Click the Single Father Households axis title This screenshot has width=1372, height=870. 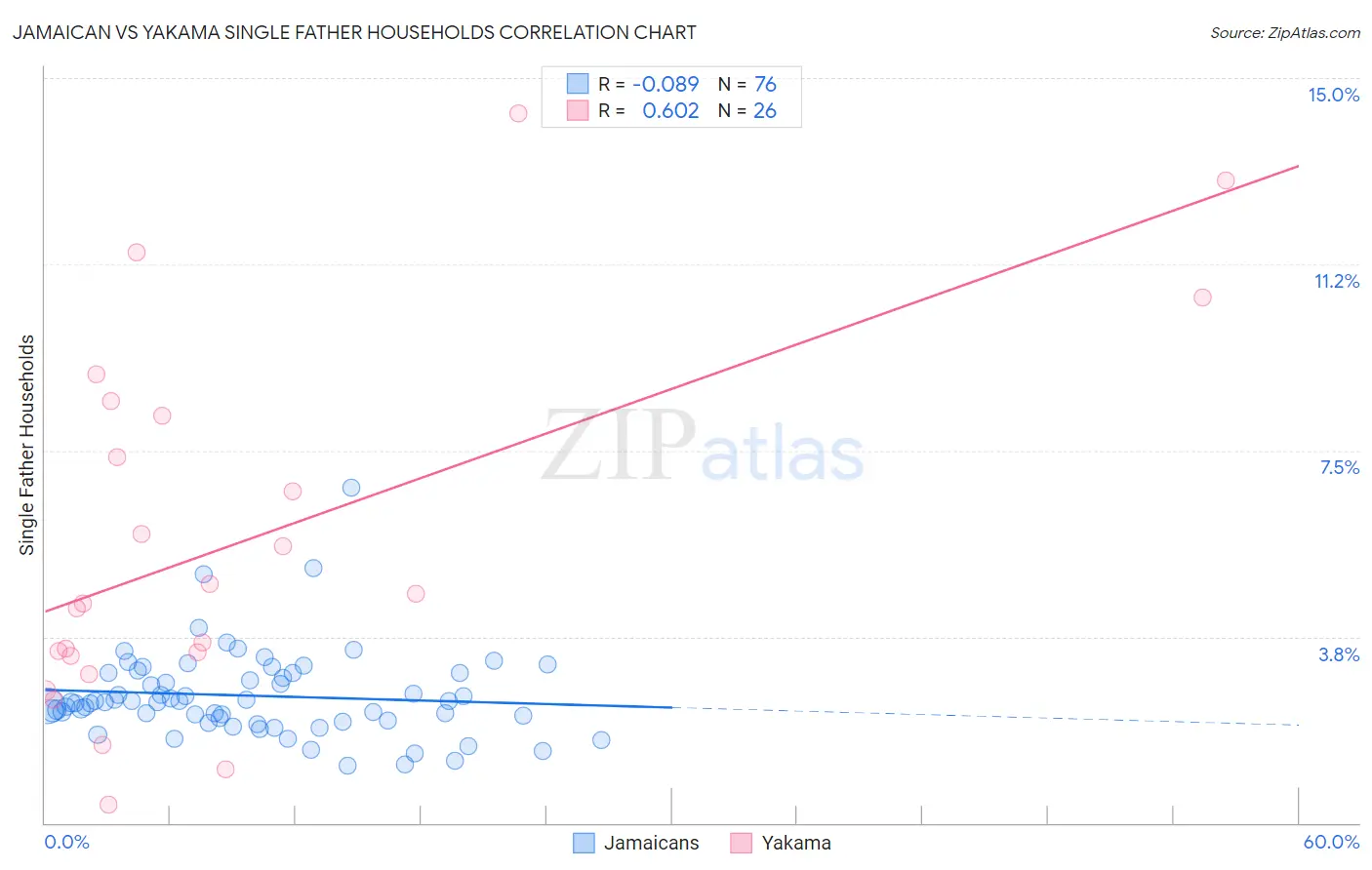27,445
